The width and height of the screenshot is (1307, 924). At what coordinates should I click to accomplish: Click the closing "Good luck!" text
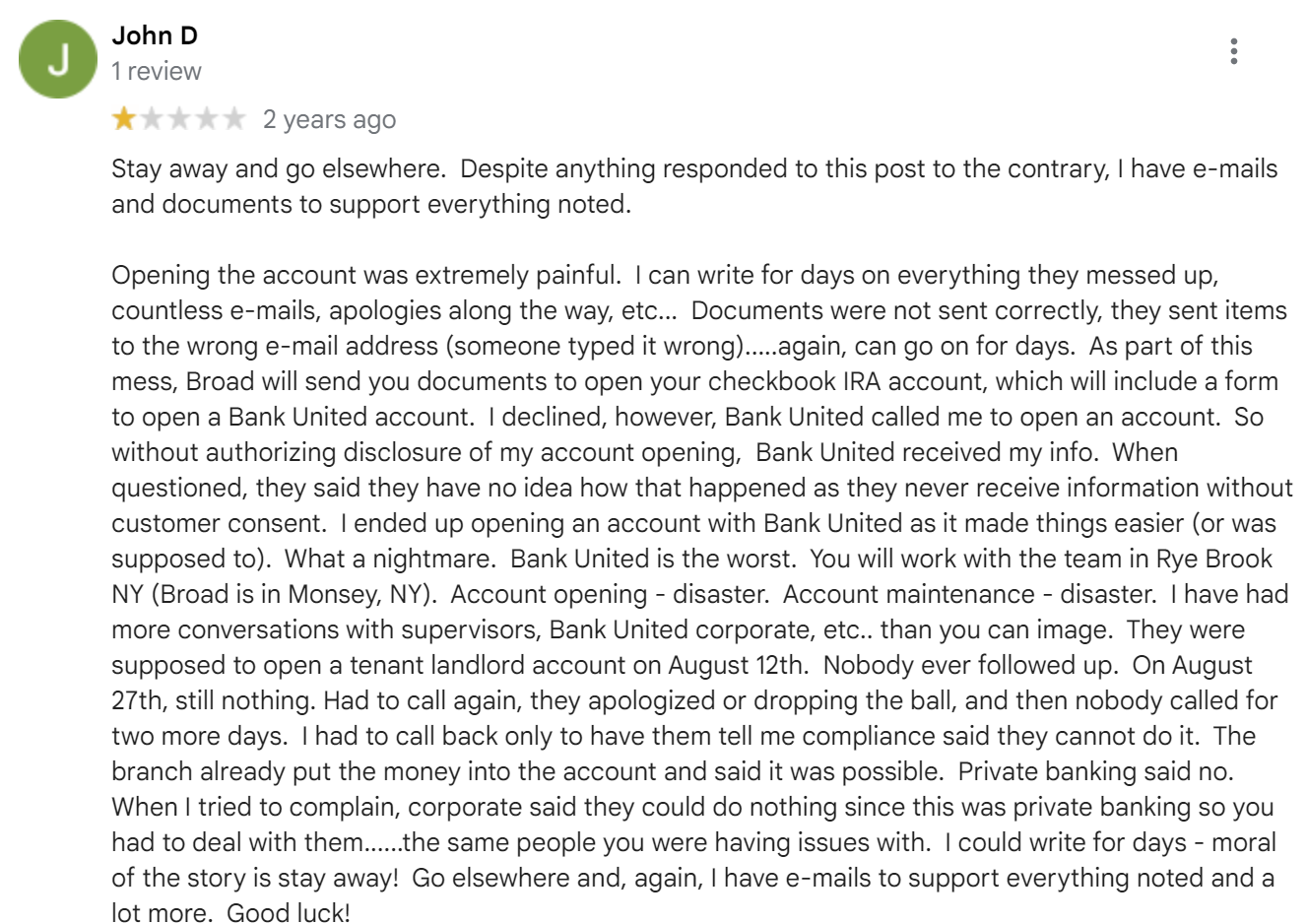tap(289, 913)
